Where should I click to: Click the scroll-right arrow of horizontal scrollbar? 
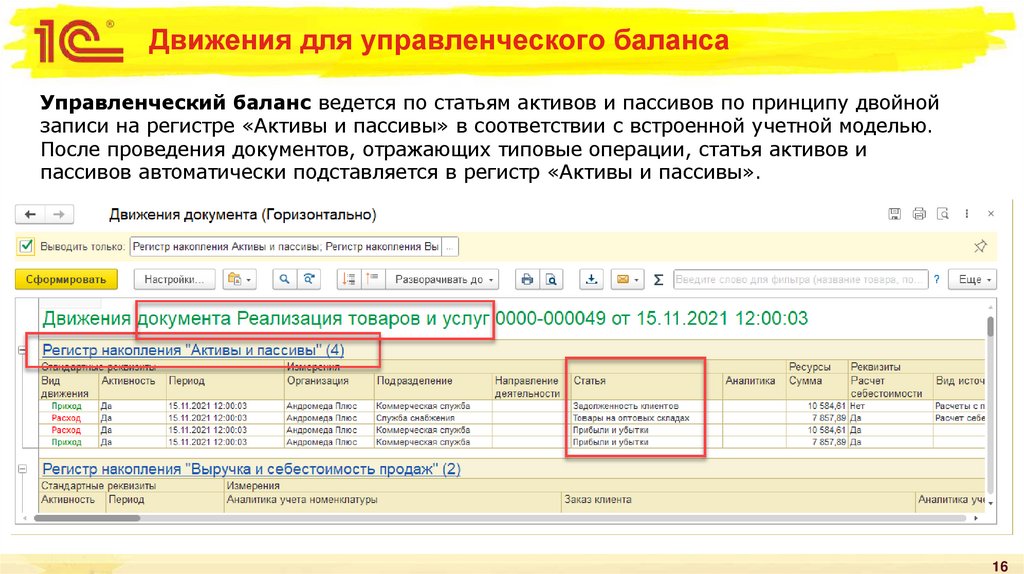[976, 518]
